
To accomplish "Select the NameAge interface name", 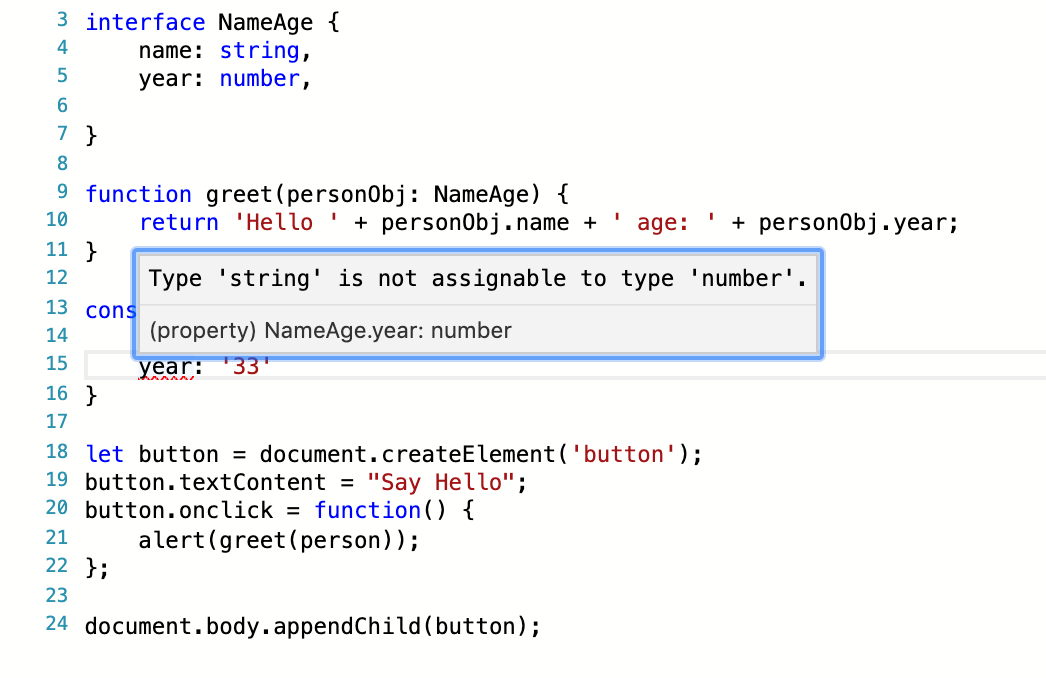I will [265, 22].
